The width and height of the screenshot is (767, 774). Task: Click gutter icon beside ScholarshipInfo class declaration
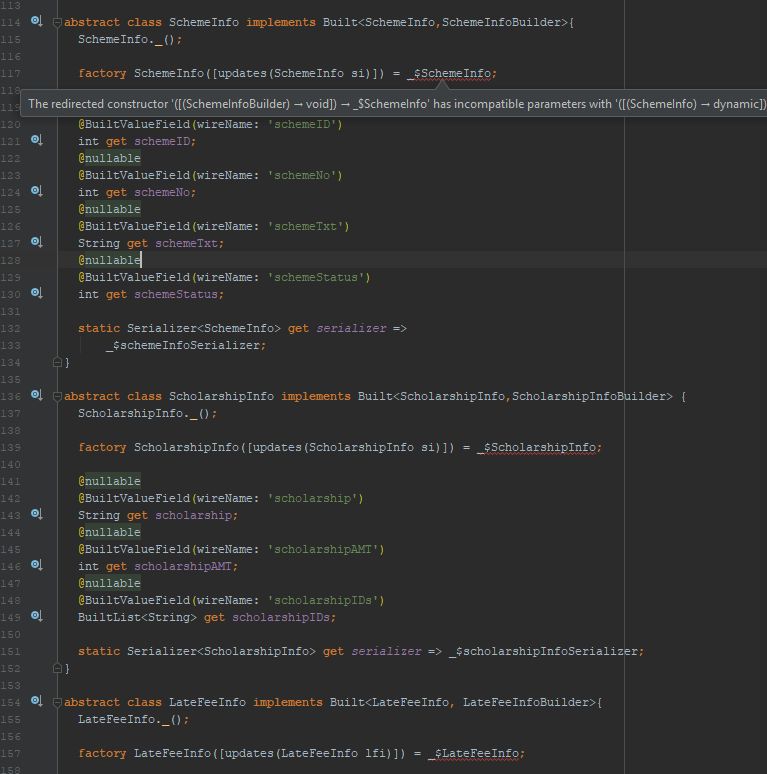coord(37,395)
